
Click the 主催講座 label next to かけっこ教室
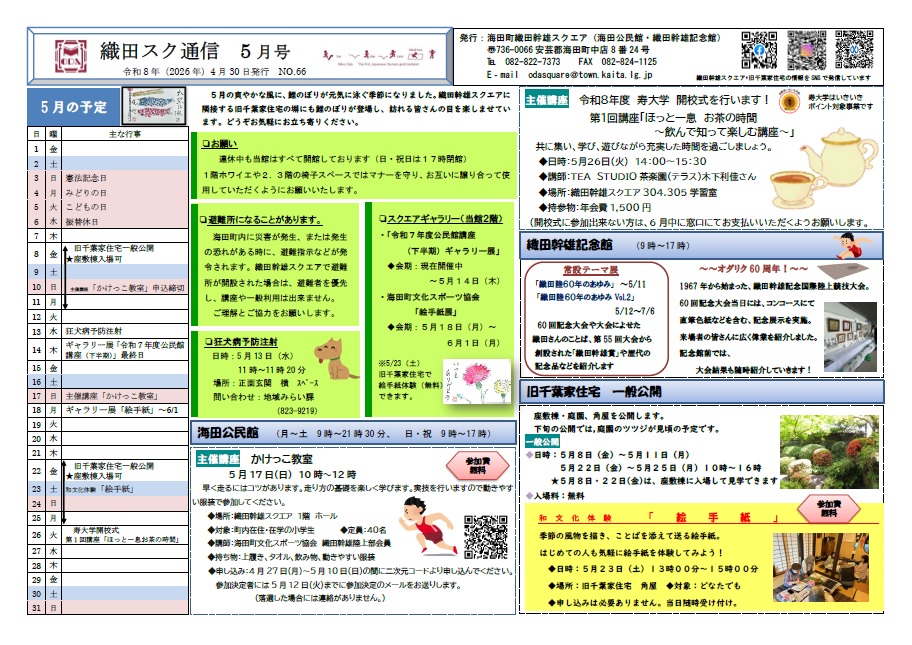218,459
